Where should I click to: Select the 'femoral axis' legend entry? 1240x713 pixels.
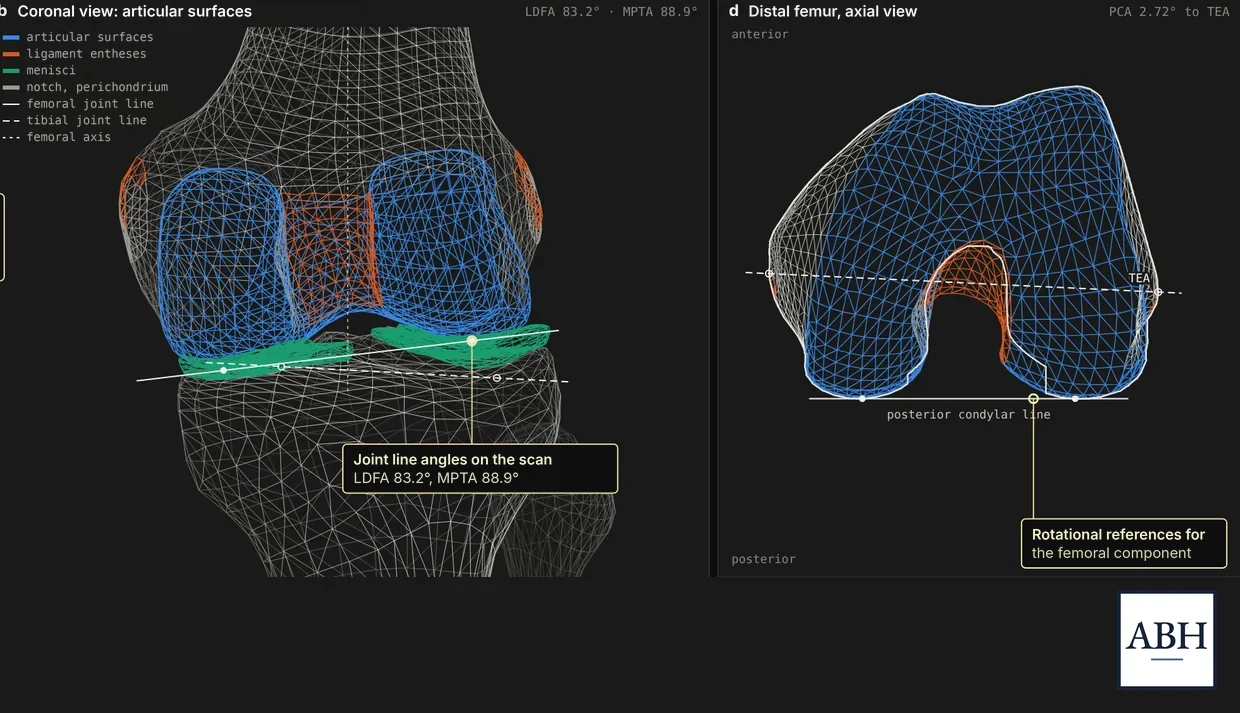57,137
